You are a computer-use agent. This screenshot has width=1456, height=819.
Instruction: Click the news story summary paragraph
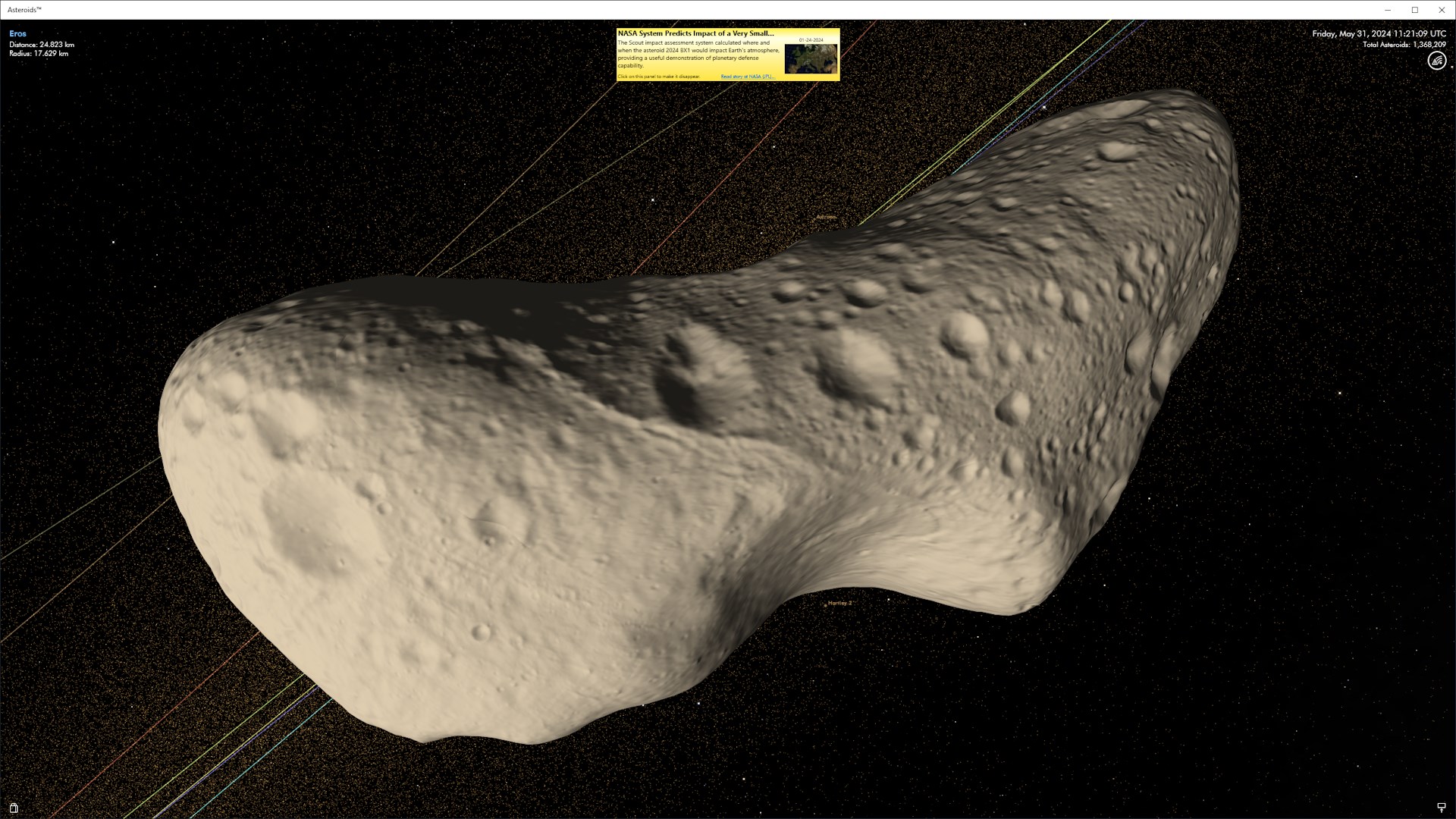tap(698, 54)
